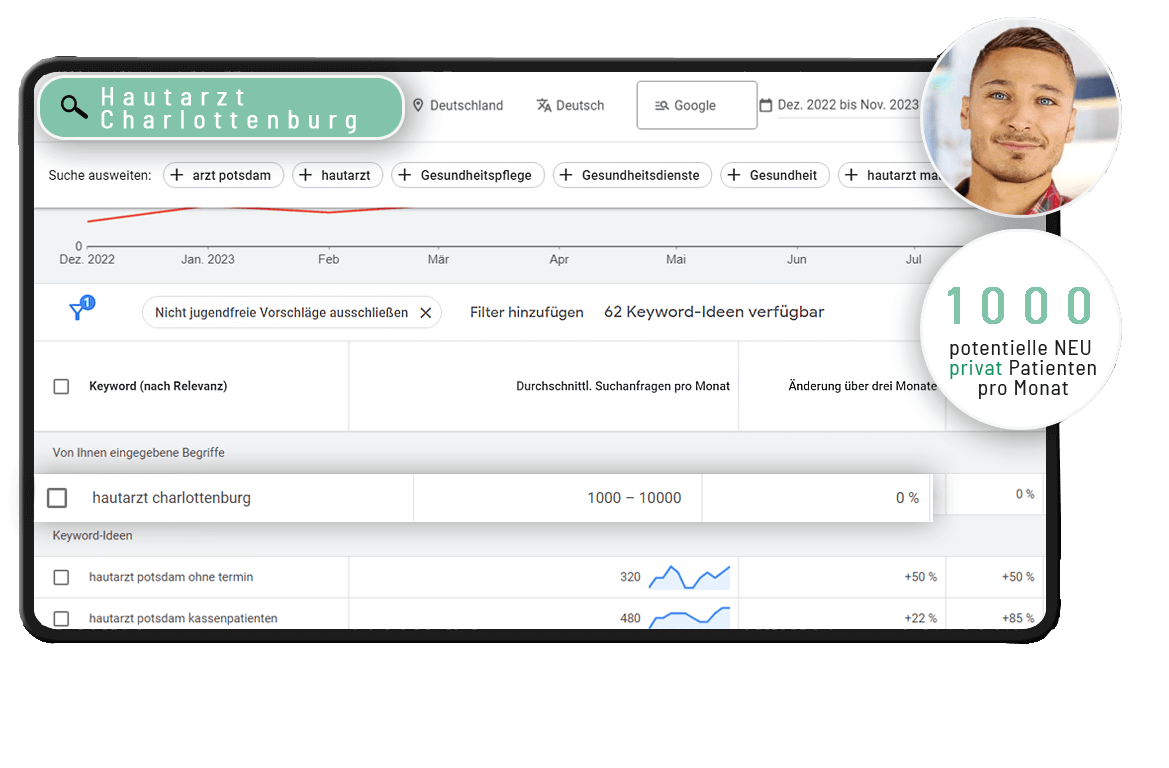Open the Google search network dropdown
The width and height of the screenshot is (1169, 768).
(x=696, y=105)
